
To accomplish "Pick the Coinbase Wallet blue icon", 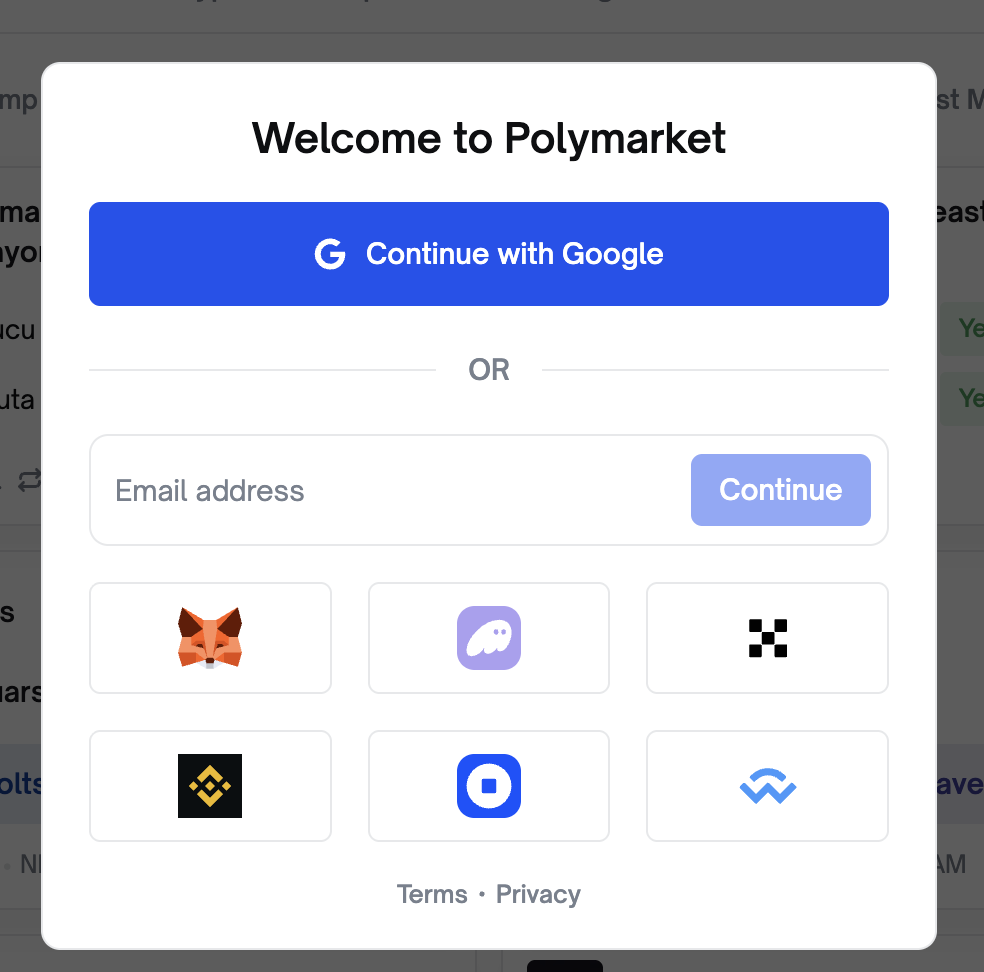I will [x=489, y=786].
